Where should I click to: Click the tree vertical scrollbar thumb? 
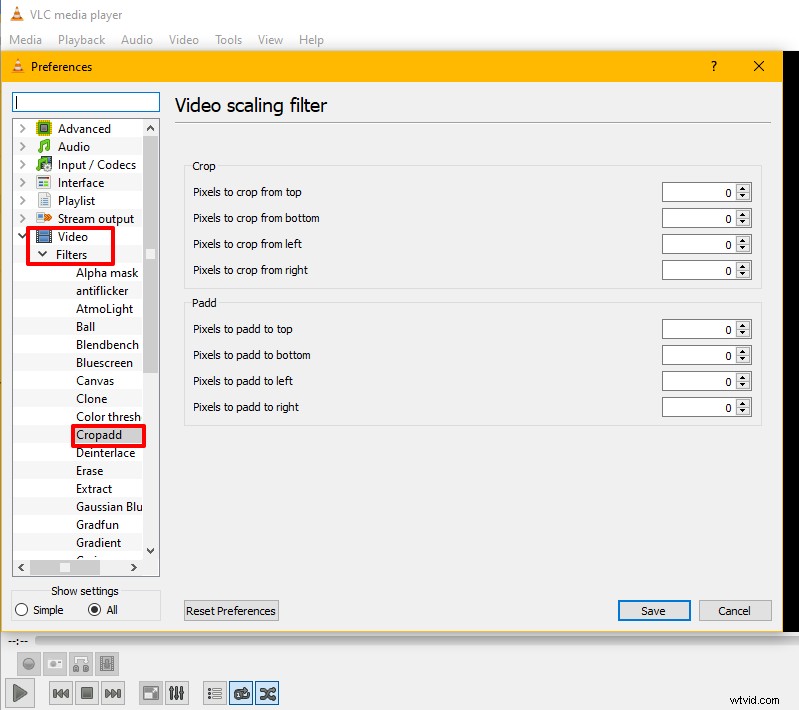150,255
